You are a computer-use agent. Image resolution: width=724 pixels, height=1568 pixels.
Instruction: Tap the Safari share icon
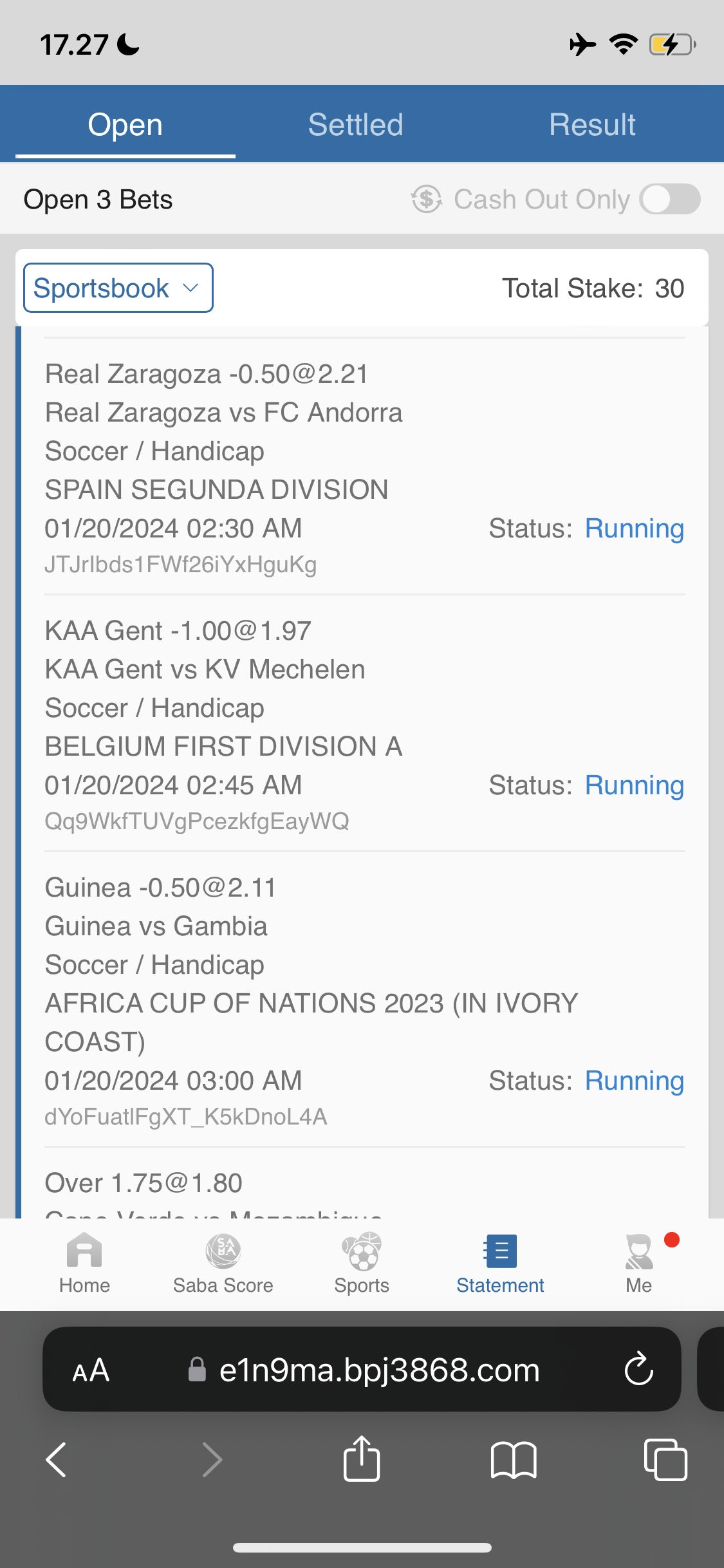362,1459
